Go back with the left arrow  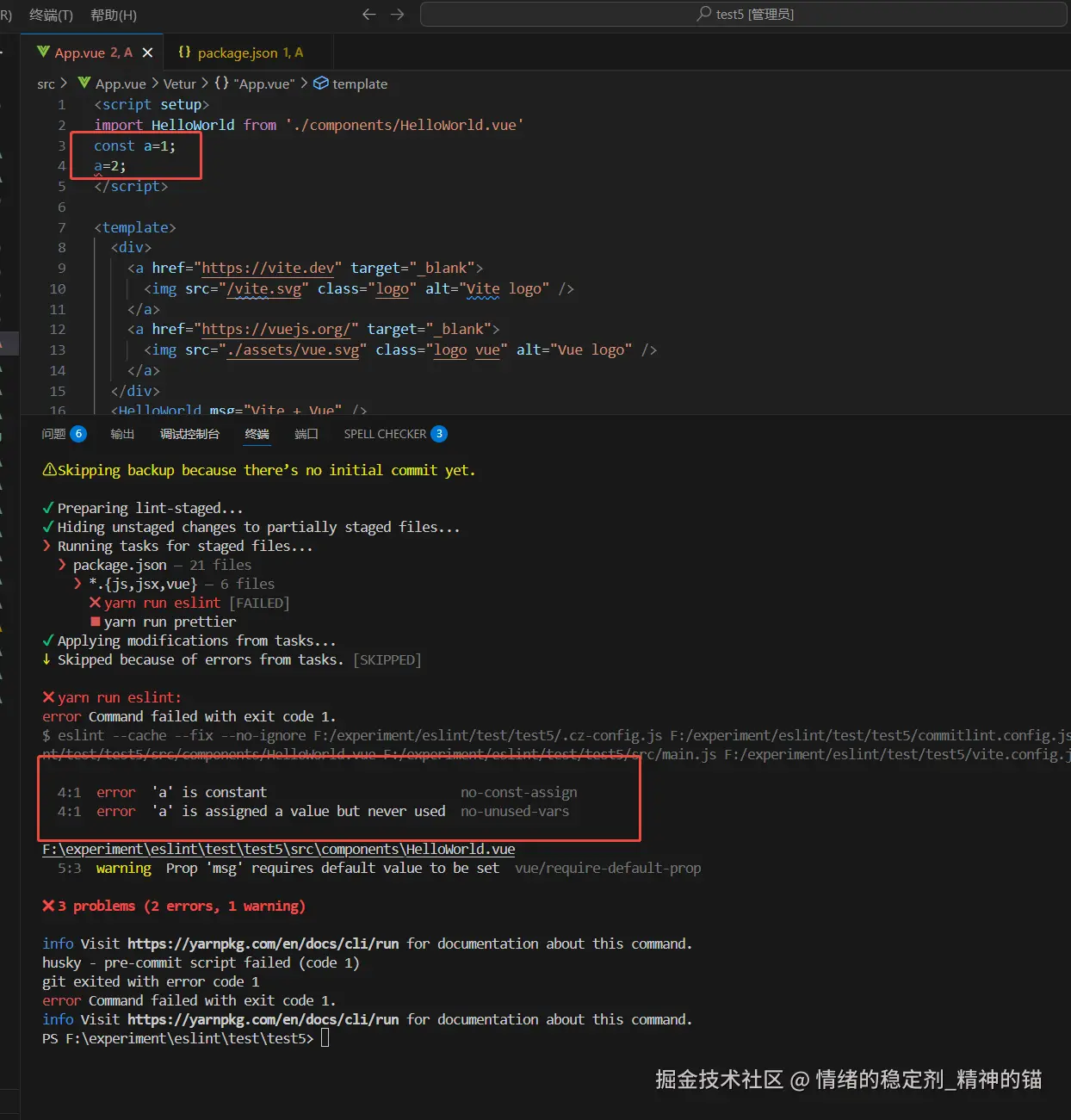(x=368, y=14)
